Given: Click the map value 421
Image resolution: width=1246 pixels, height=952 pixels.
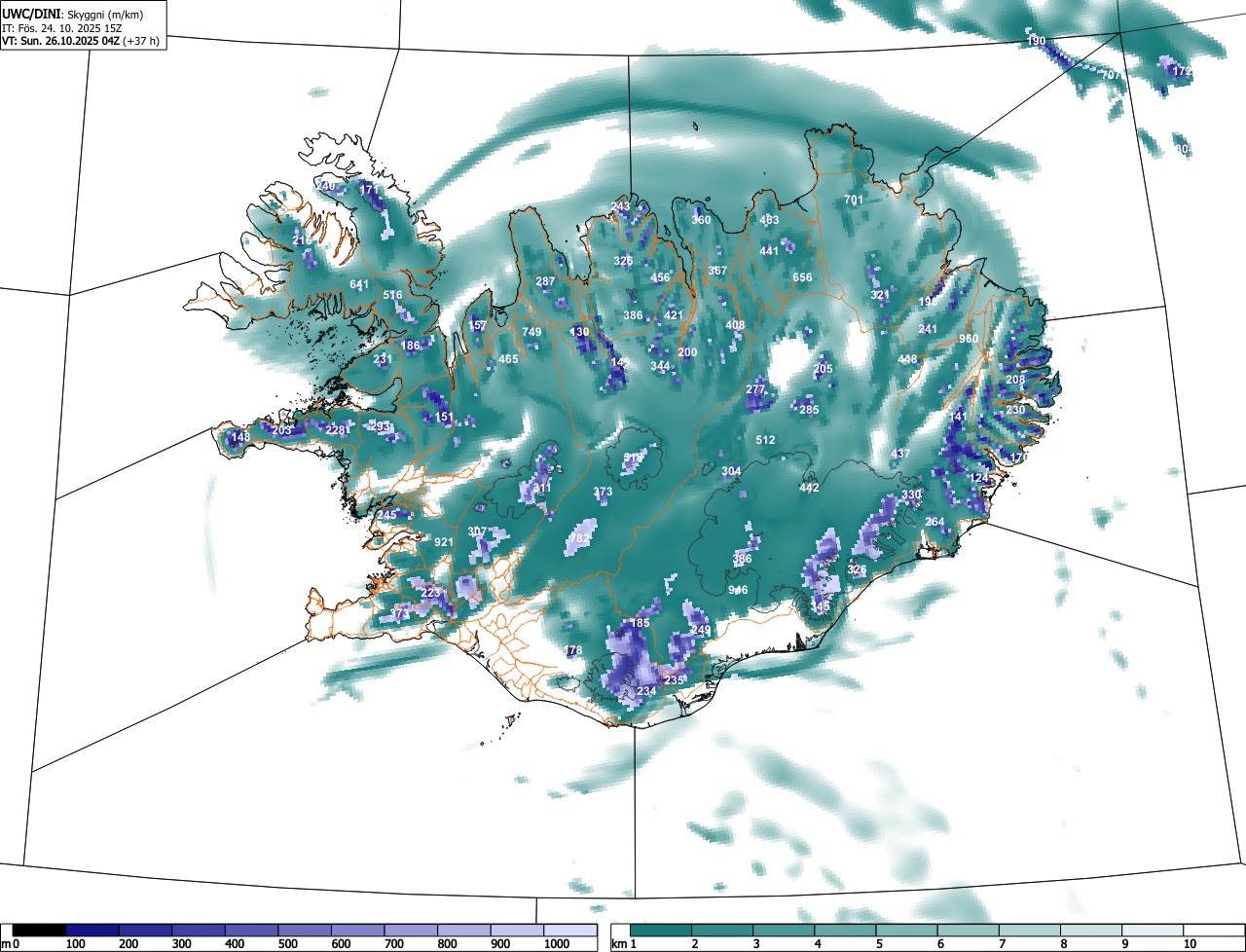Looking at the screenshot, I should click(674, 315).
